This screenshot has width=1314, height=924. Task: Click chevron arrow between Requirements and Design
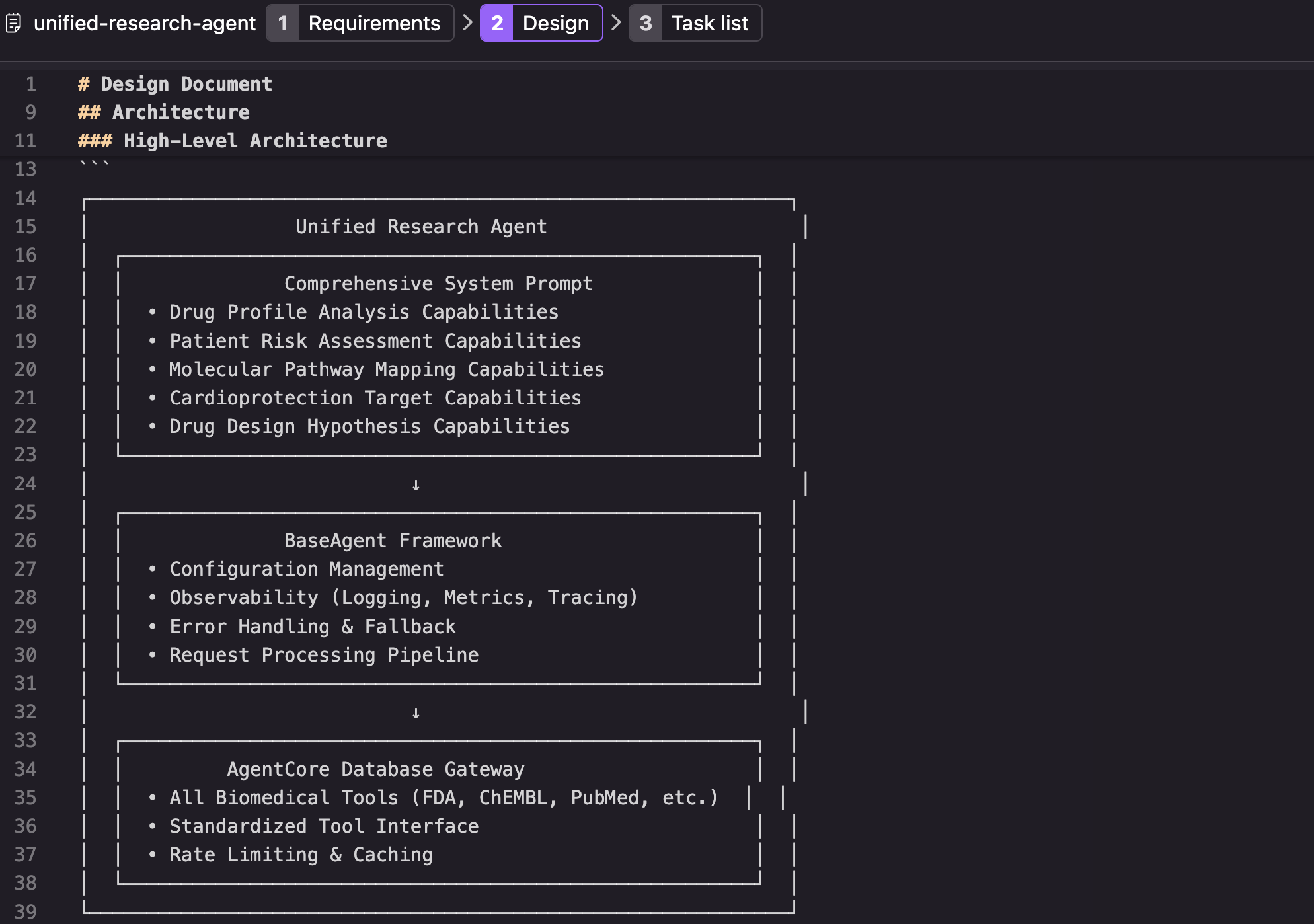pos(467,23)
